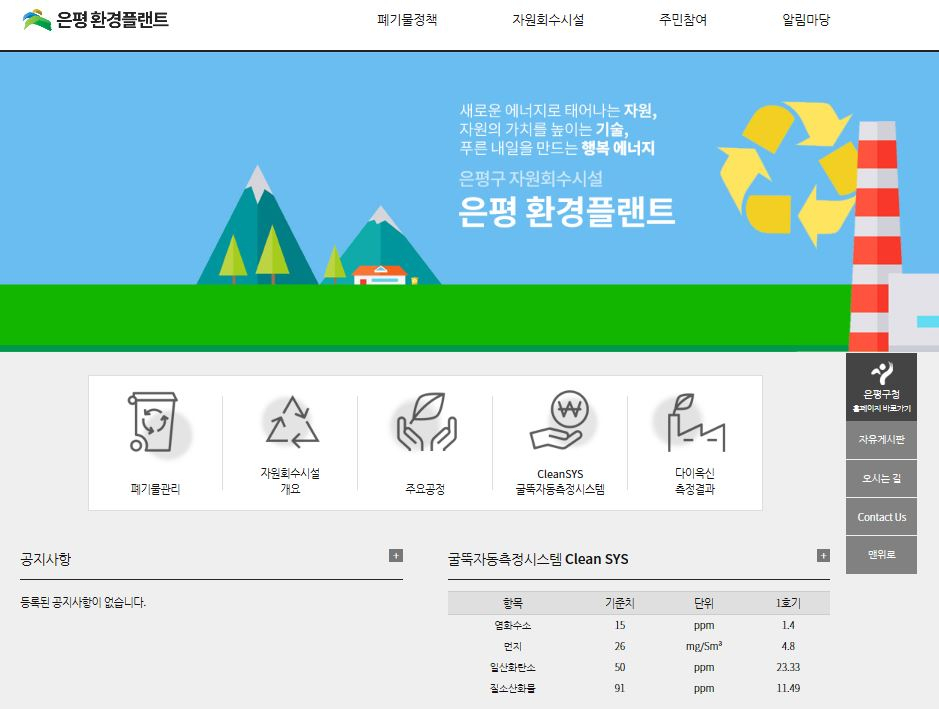Open the CleanSYS 굴뚝자동측정시스템 text link
The image size is (939, 709).
point(560,481)
